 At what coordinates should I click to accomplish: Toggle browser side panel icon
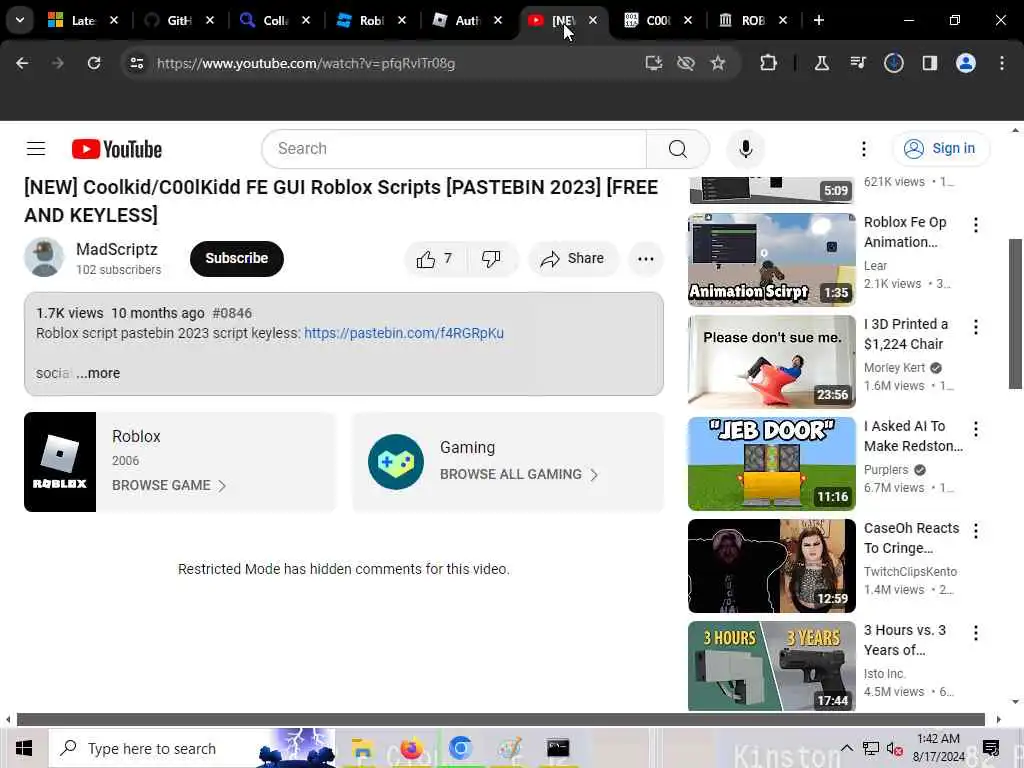click(929, 63)
